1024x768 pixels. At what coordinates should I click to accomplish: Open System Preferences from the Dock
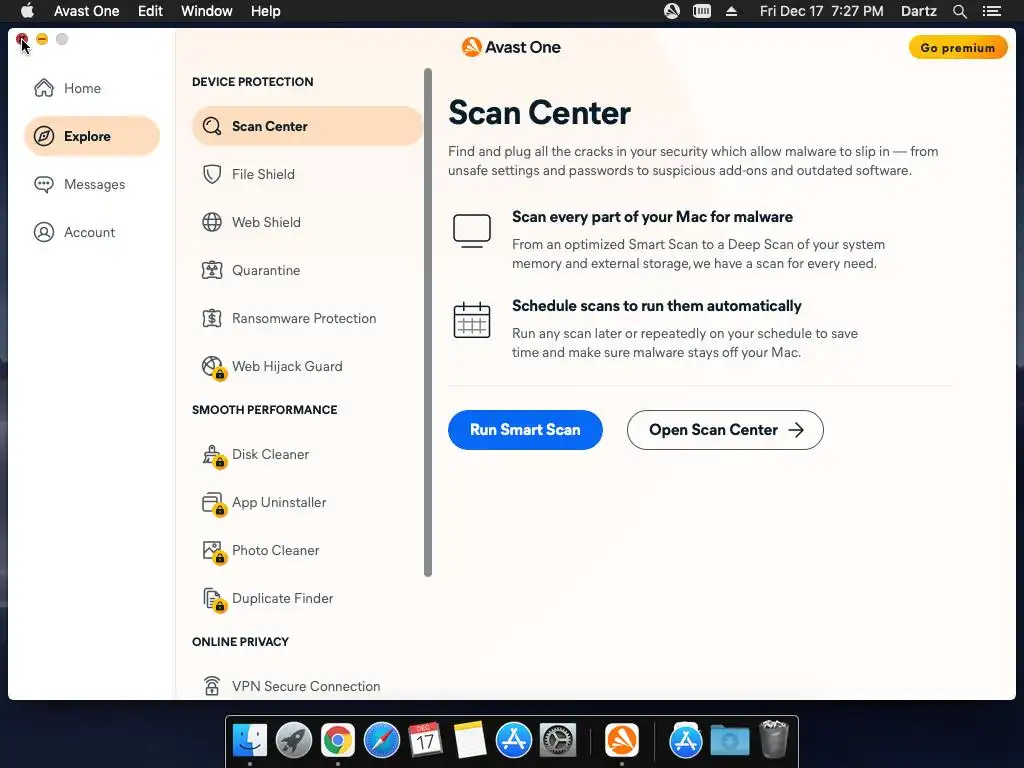pyautogui.click(x=557, y=740)
